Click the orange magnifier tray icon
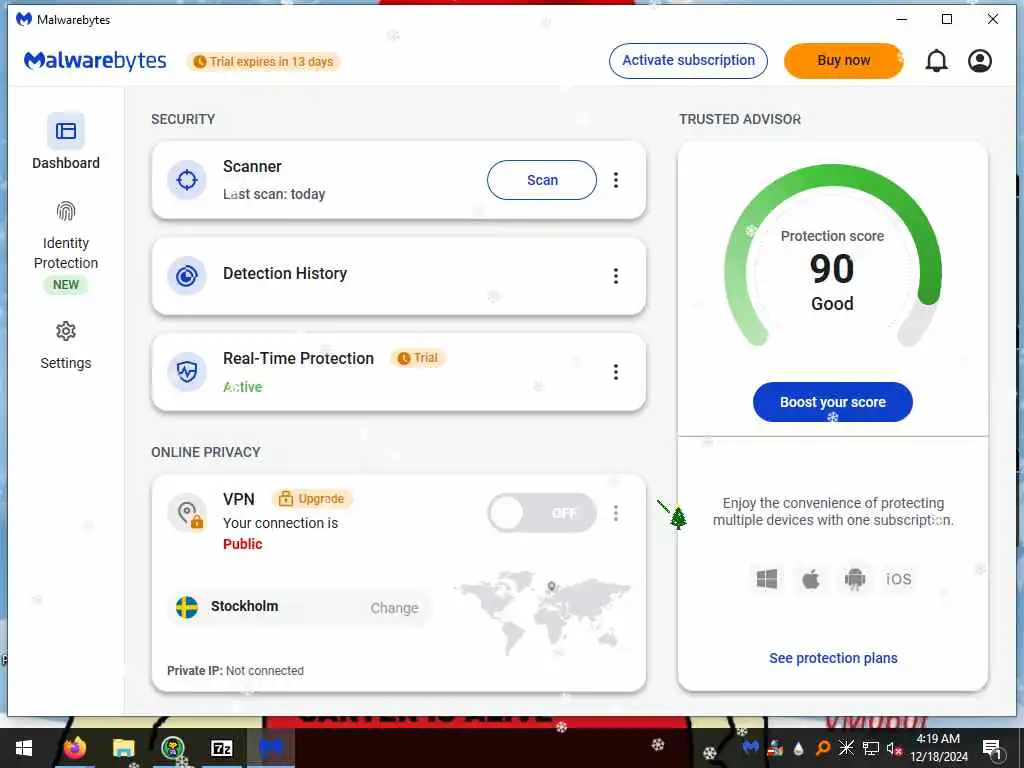 click(x=823, y=748)
